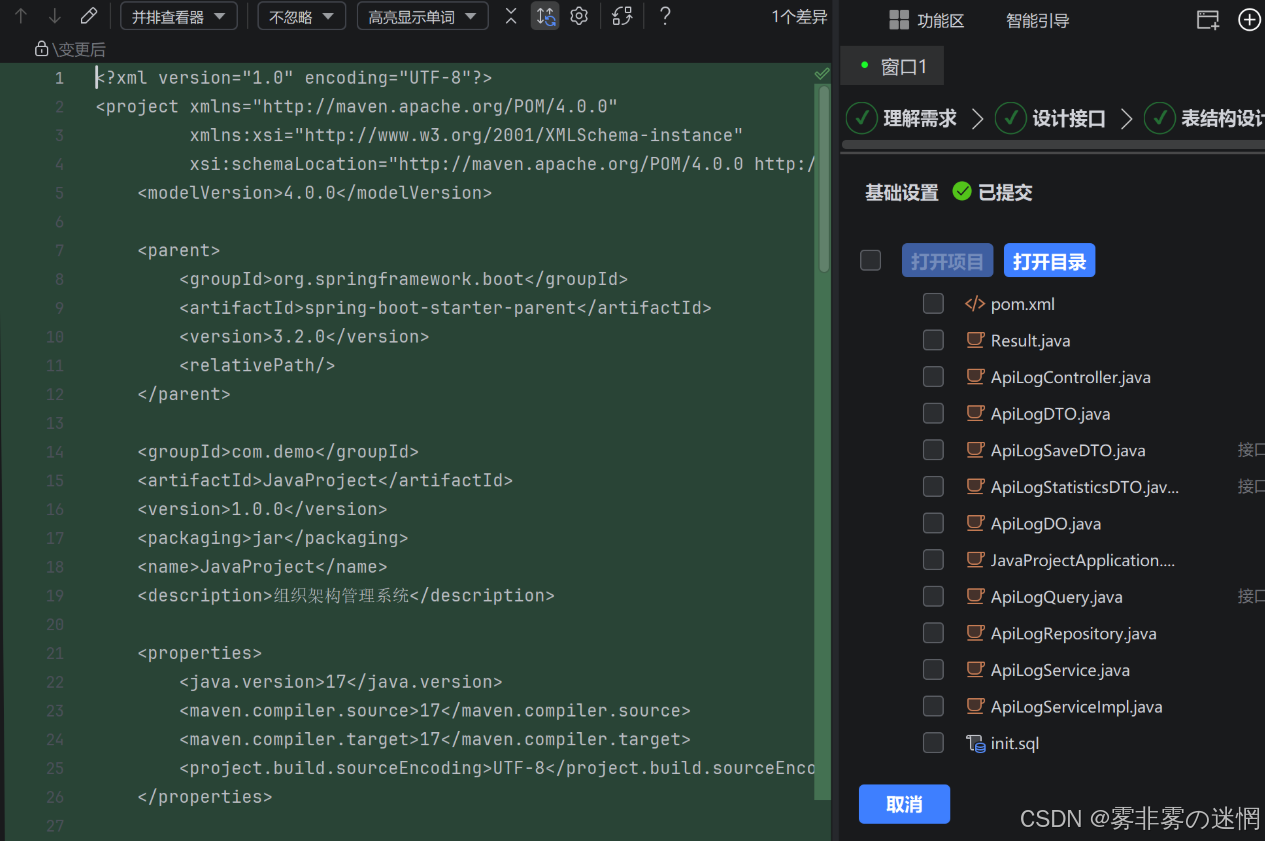Viewport: 1265px width, 841px height.
Task: Click the 理解需求 step checkmark icon
Action: [862, 118]
